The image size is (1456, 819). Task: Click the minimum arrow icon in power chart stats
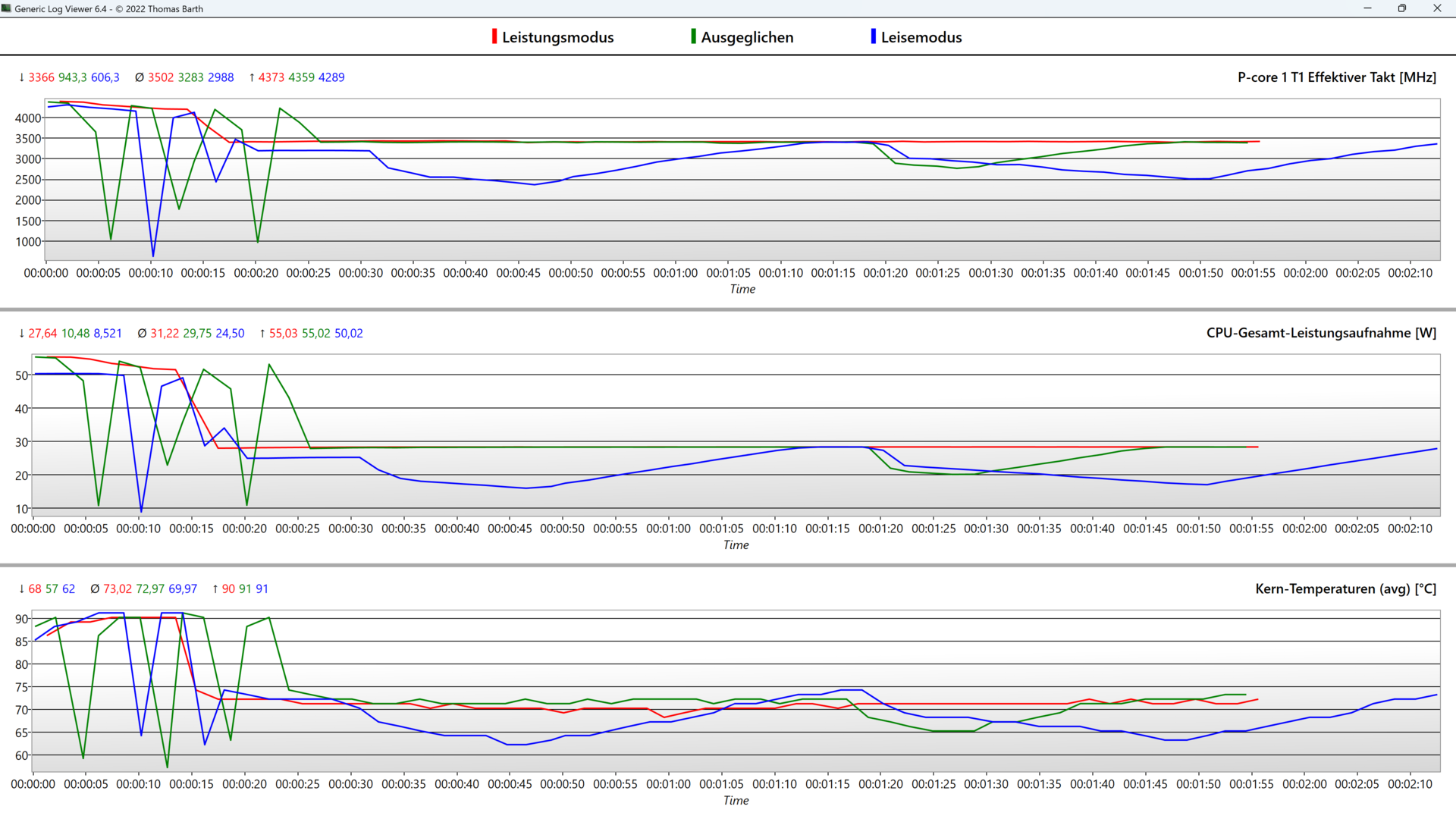pyautogui.click(x=21, y=333)
